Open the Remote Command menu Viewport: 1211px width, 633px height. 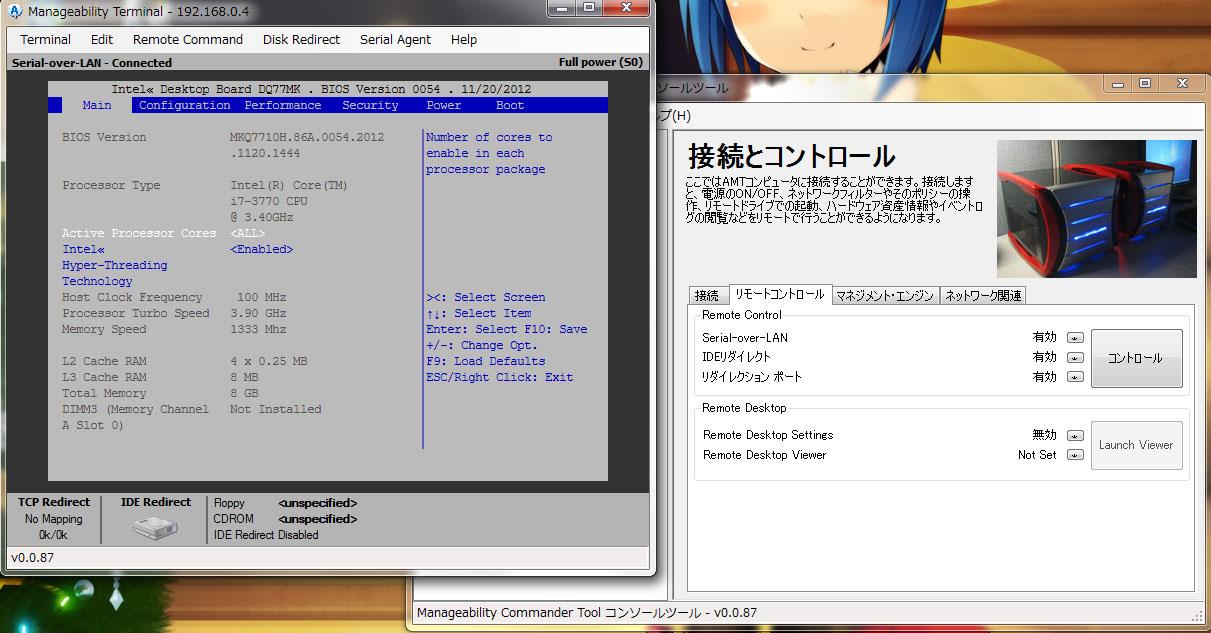[x=188, y=40]
